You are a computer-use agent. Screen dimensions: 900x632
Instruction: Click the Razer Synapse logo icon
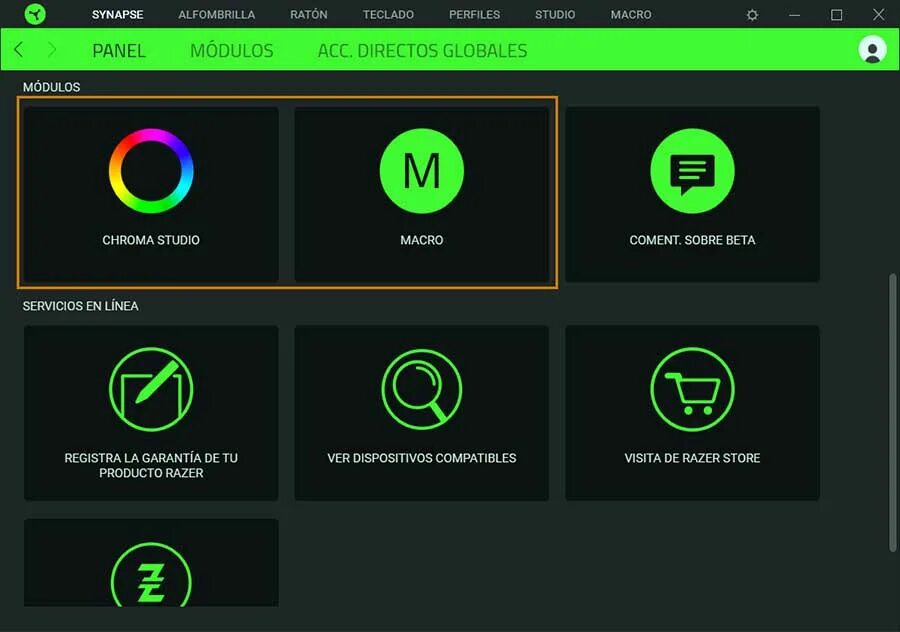click(35, 14)
